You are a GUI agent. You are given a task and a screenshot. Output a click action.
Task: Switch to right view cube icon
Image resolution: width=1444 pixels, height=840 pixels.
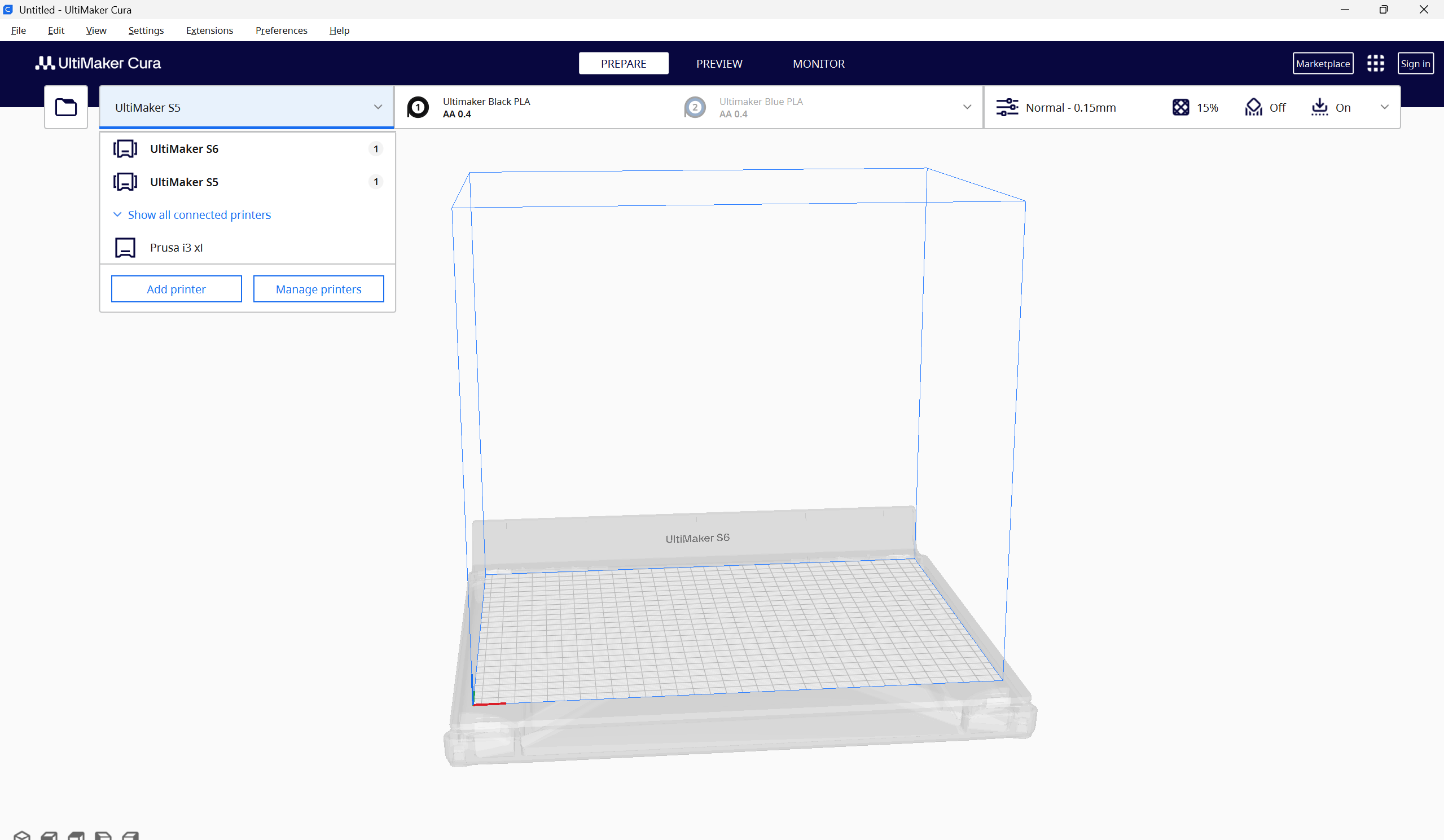(131, 835)
